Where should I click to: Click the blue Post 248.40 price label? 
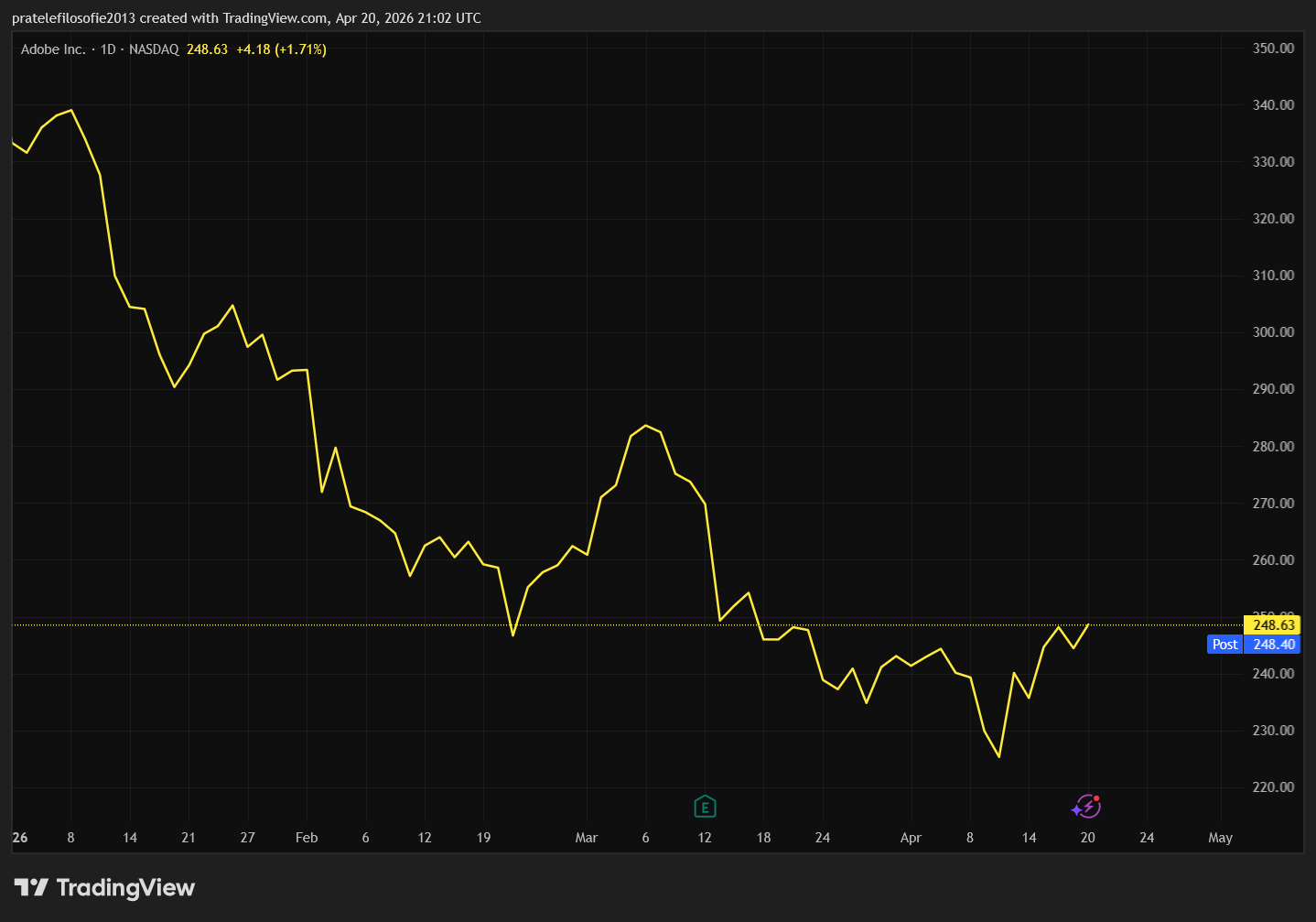point(1254,645)
